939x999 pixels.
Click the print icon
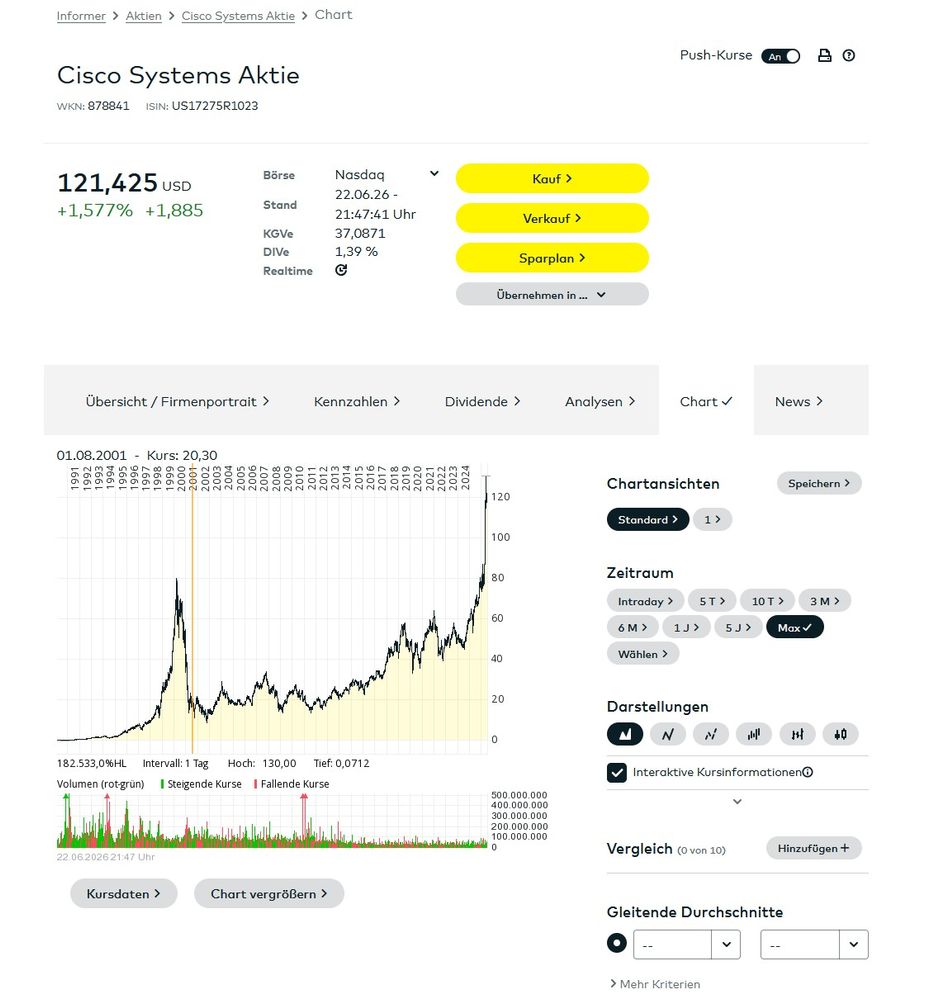[824, 55]
